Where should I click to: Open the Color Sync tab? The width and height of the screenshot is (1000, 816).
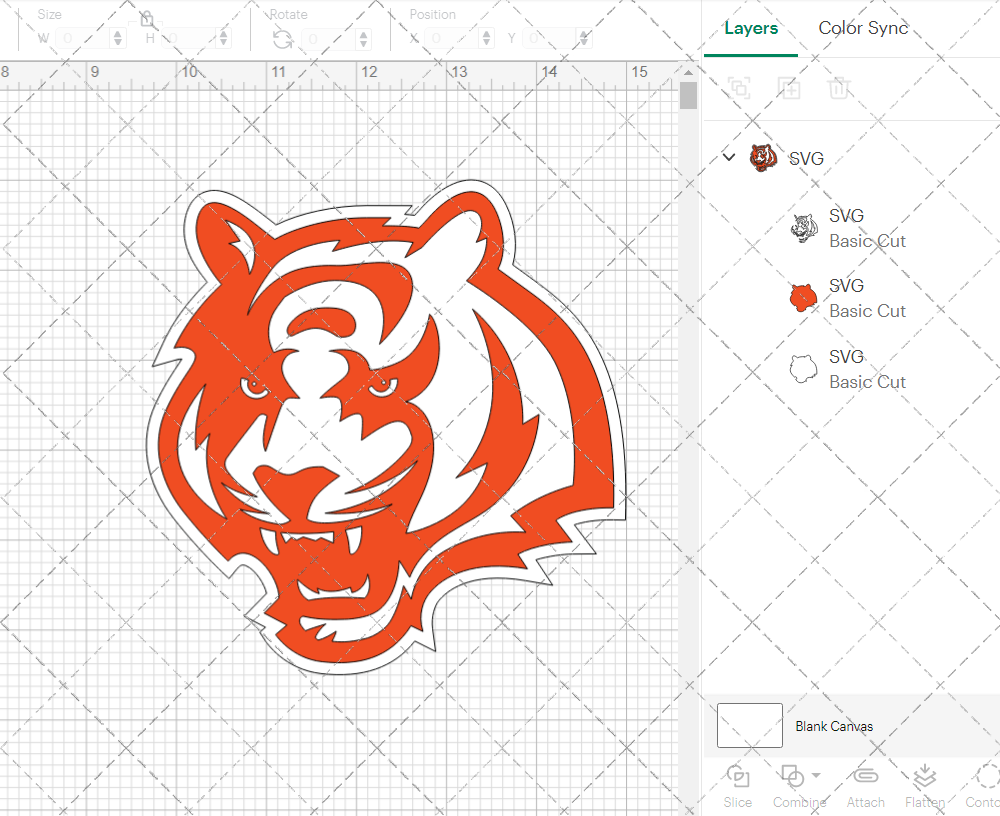click(x=863, y=28)
